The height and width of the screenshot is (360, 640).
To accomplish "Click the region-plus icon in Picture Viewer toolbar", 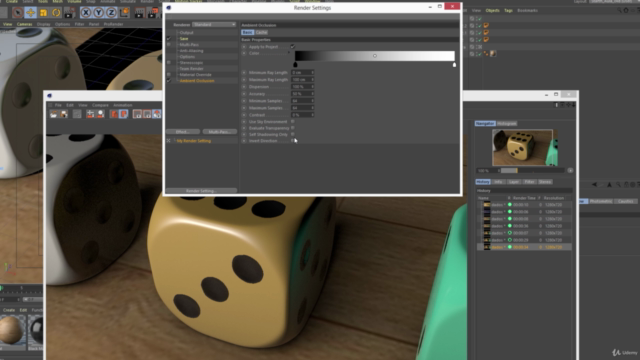I will pos(90,114).
